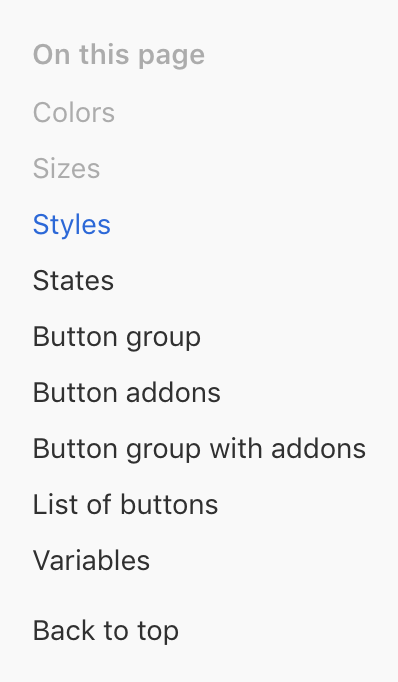Choose the grayed Sizes entry
Image resolution: width=398 pixels, height=682 pixels.
66,168
